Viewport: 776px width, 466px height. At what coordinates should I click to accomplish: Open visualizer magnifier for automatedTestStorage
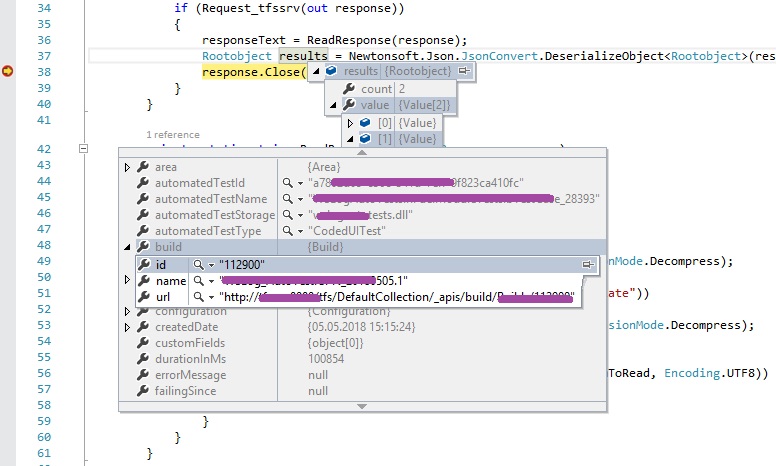pos(288,215)
